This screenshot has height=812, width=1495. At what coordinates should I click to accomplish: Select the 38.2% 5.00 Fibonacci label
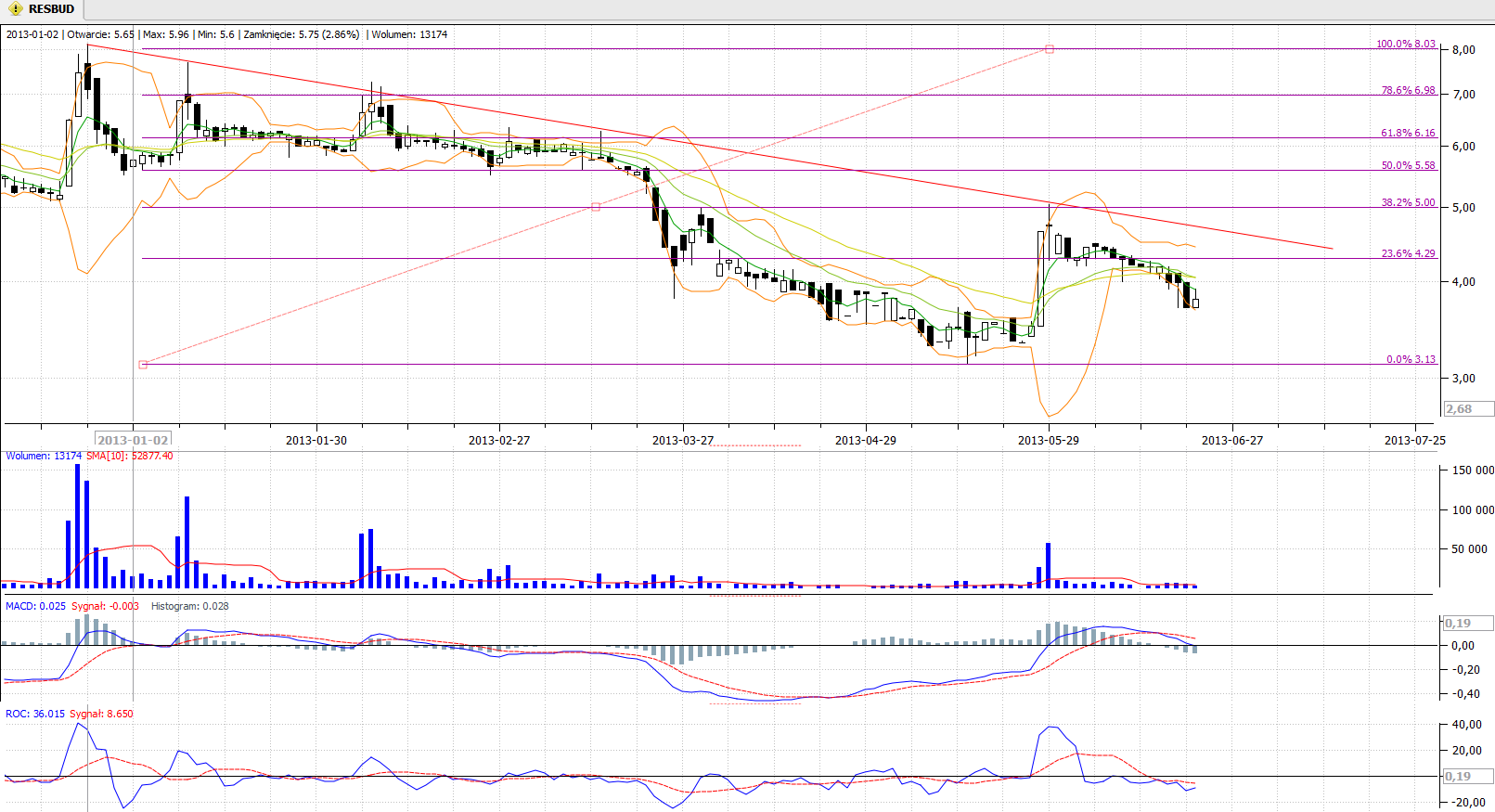point(1408,201)
